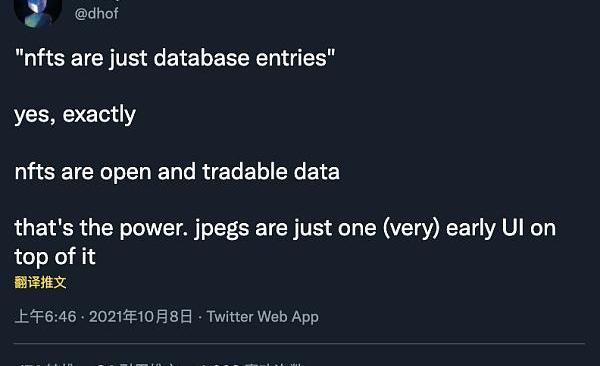Click the word "database" in the quote
This screenshot has height=366, width=600.
tap(201, 58)
